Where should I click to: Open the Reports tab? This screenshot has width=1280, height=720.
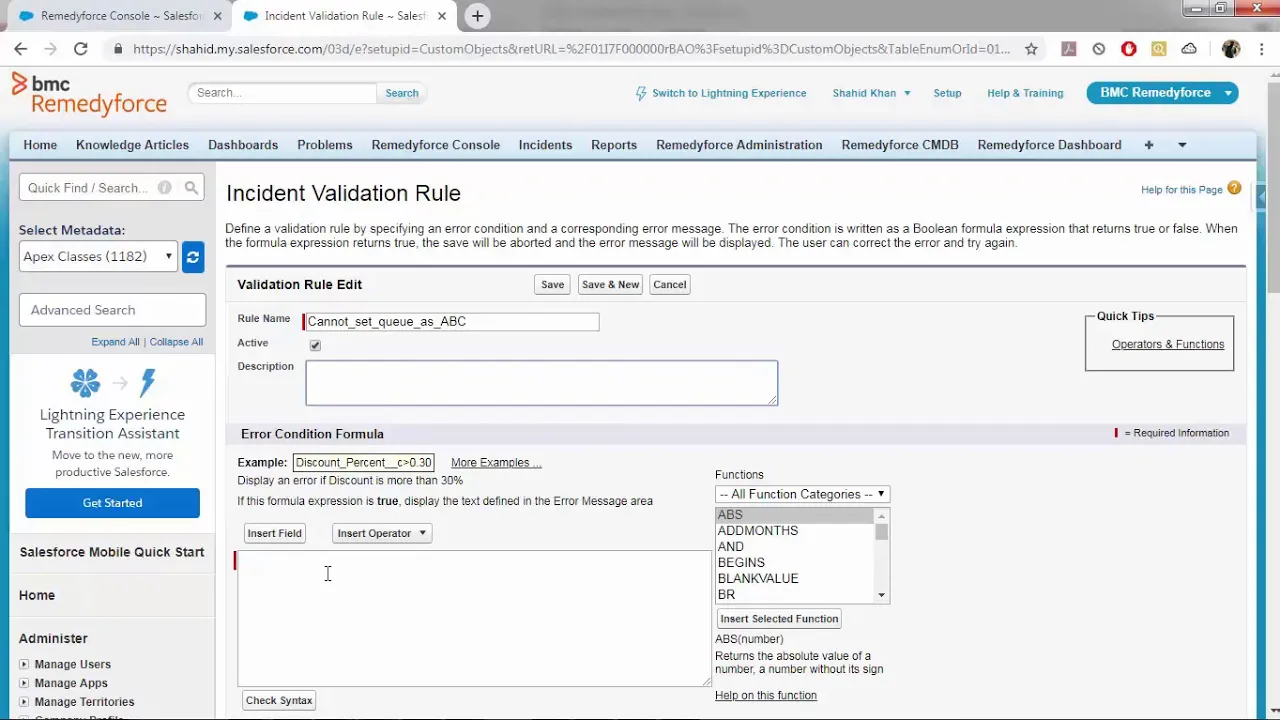(x=614, y=145)
